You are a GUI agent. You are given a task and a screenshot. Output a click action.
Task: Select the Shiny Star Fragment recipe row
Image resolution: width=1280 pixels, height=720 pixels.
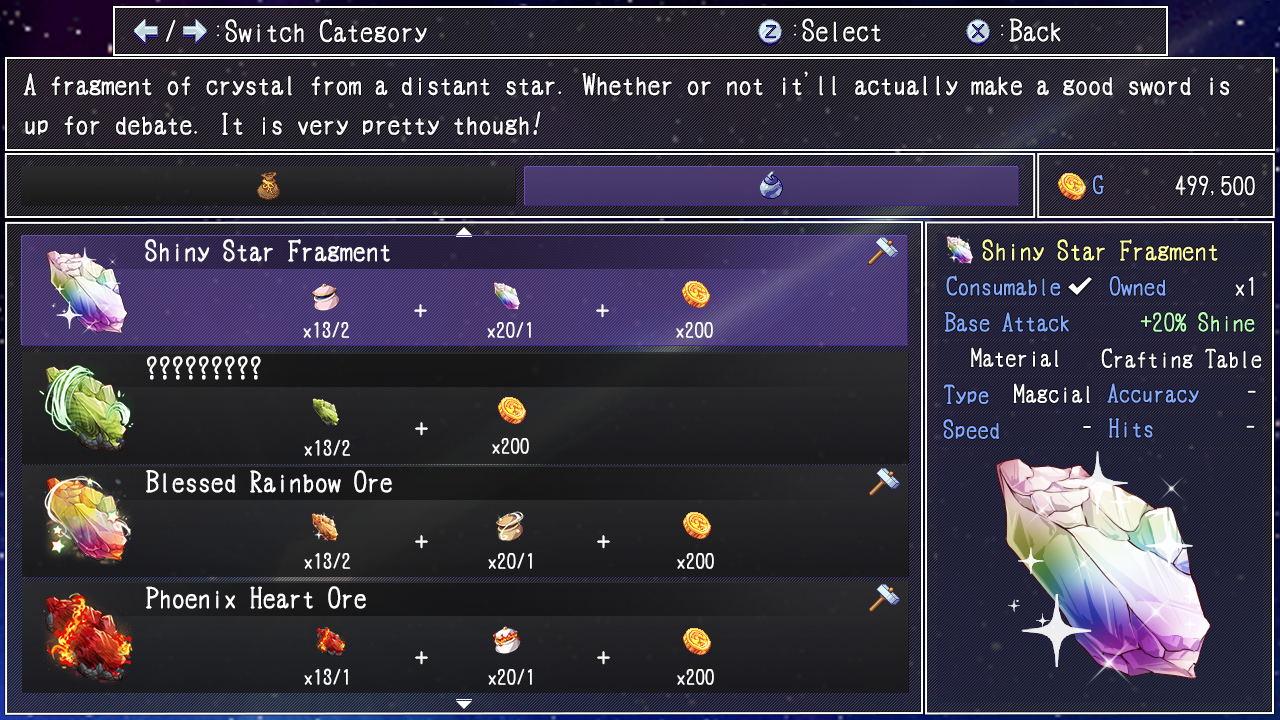point(464,292)
